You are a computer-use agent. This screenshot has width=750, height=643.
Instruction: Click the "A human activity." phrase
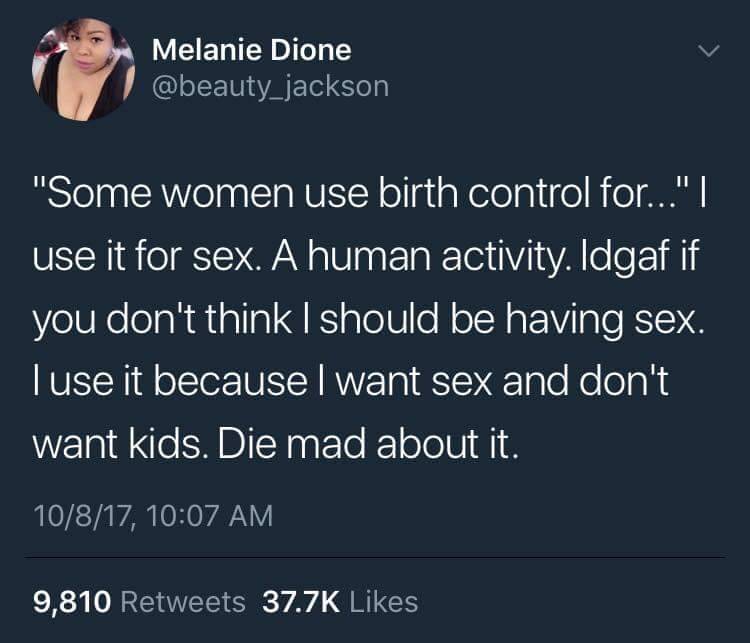tap(422, 257)
